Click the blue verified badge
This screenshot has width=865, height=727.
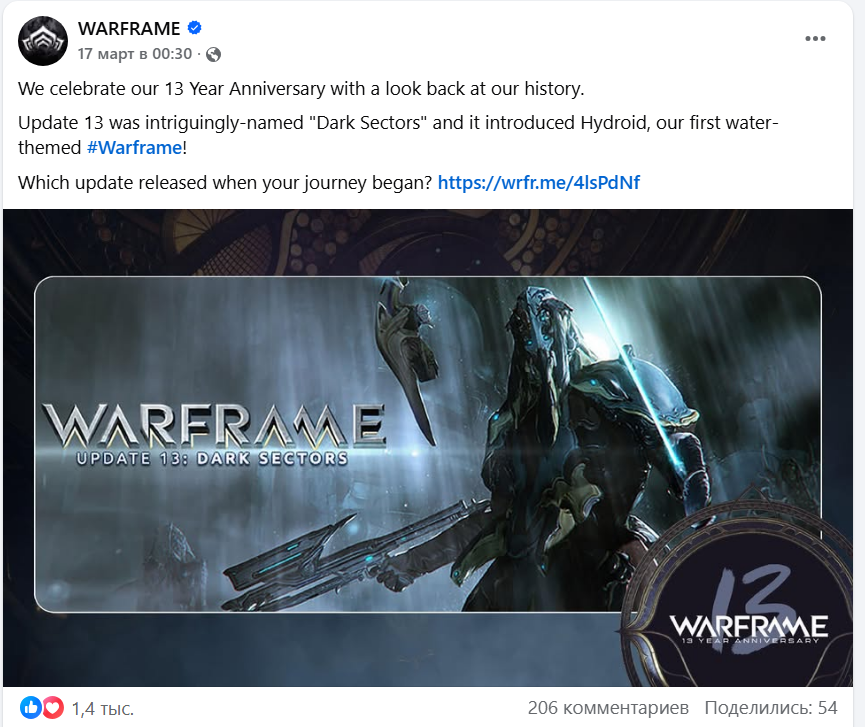(x=195, y=28)
